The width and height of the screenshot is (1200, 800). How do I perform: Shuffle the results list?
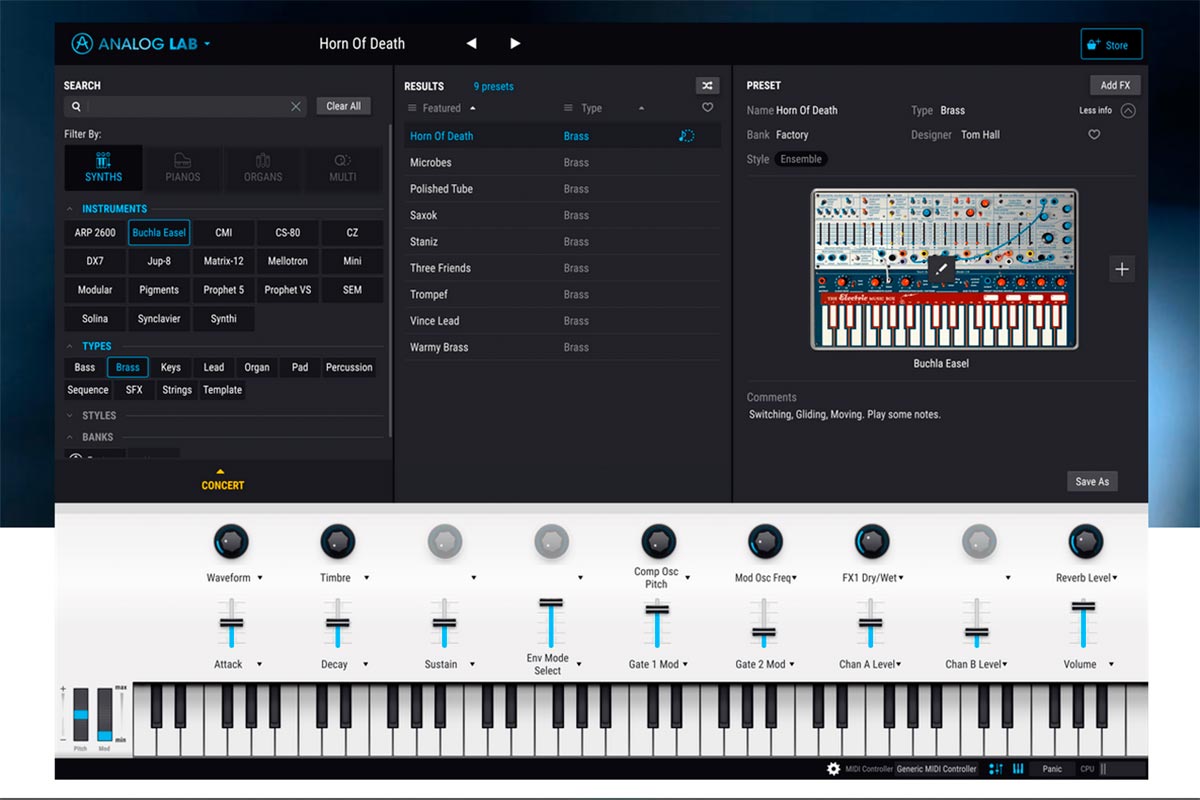point(707,86)
